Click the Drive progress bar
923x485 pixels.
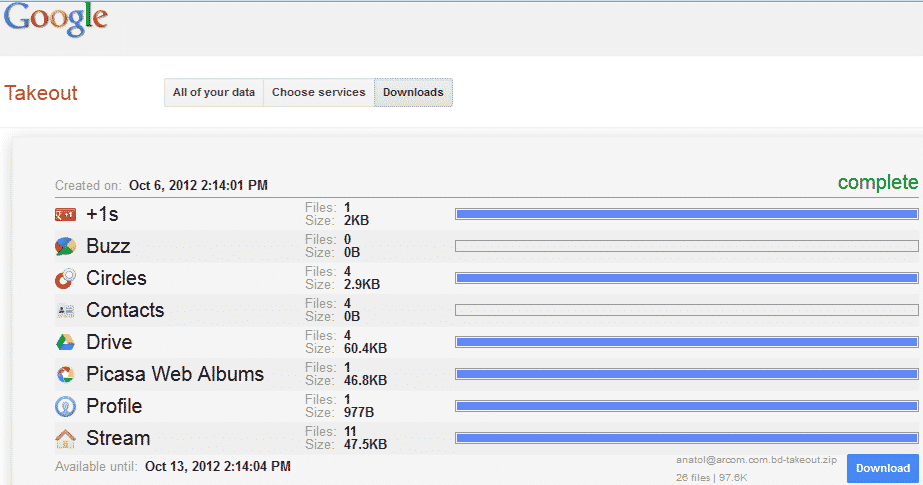point(686,342)
